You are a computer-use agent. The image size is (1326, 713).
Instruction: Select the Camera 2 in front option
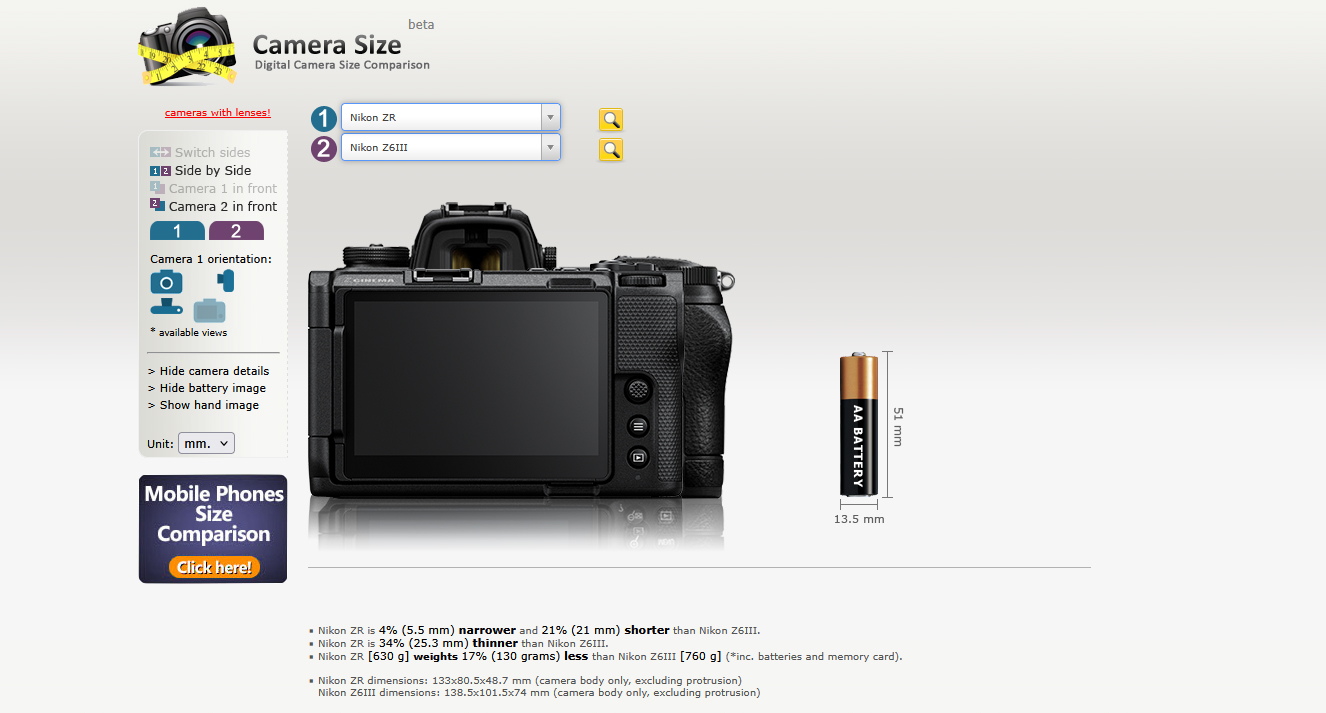213,206
